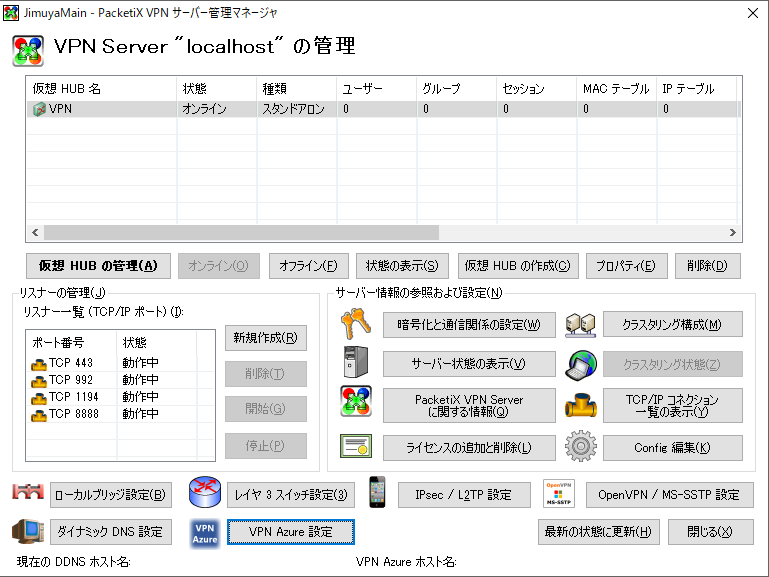The width and height of the screenshot is (769, 577).
Task: Click the keys icon for encryption settings
Action: pyautogui.click(x=356, y=324)
